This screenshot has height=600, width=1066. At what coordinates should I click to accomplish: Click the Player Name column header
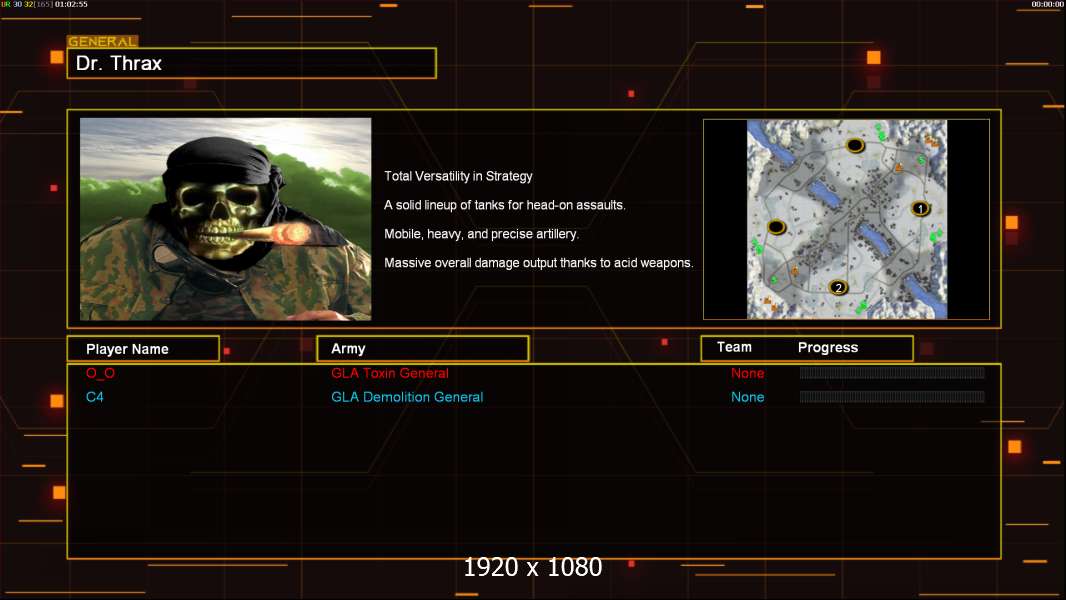pyautogui.click(x=143, y=349)
